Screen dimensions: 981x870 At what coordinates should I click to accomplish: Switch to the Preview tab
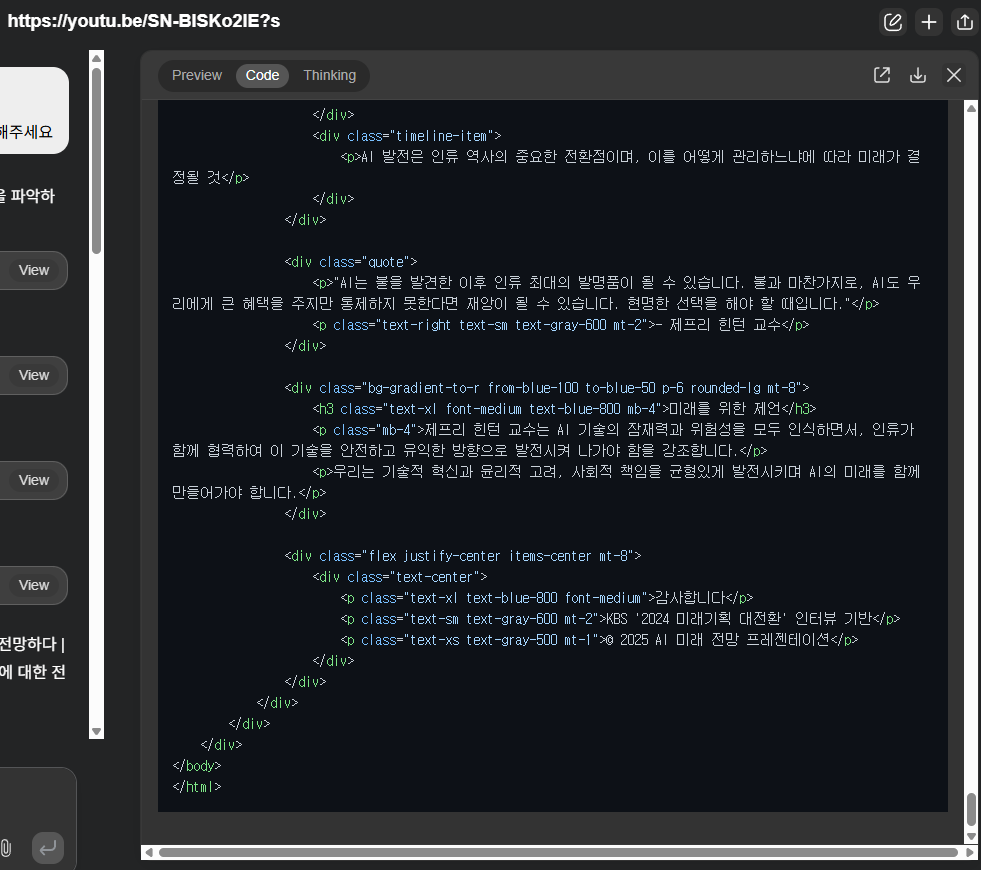click(x=196, y=75)
